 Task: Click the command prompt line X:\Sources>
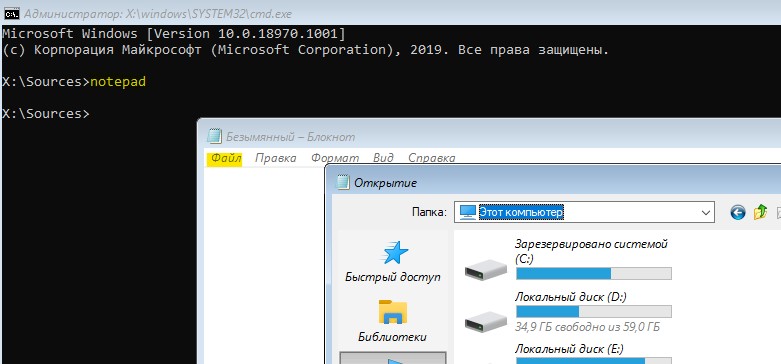point(46,114)
